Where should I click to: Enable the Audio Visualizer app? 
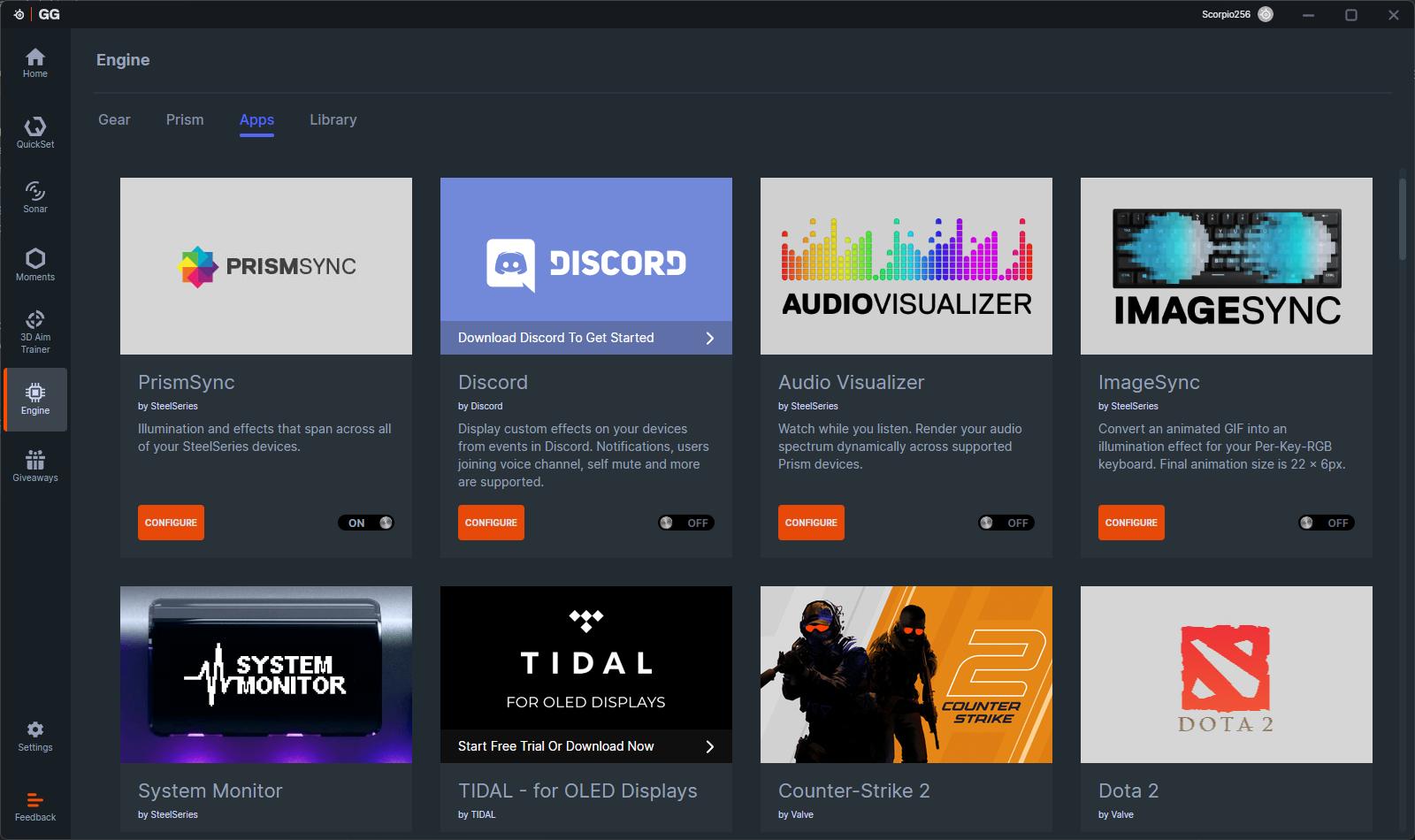[1006, 523]
